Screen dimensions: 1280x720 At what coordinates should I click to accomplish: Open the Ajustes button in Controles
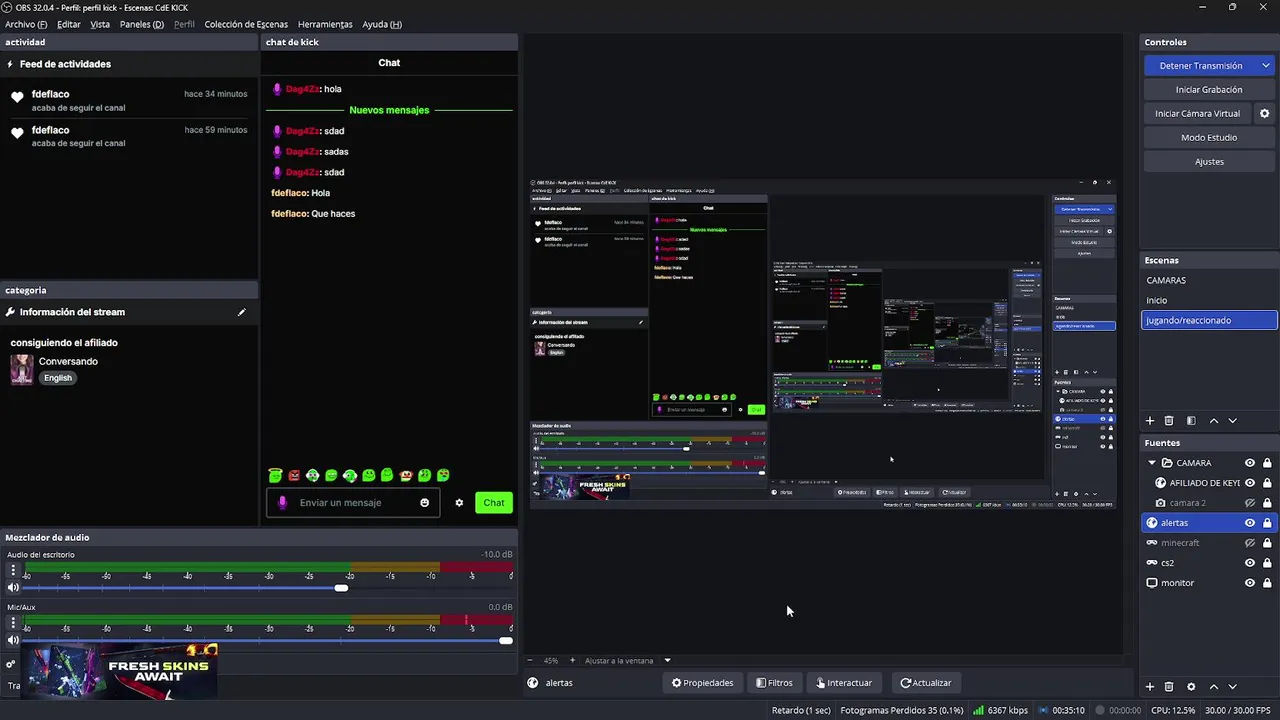point(1209,162)
